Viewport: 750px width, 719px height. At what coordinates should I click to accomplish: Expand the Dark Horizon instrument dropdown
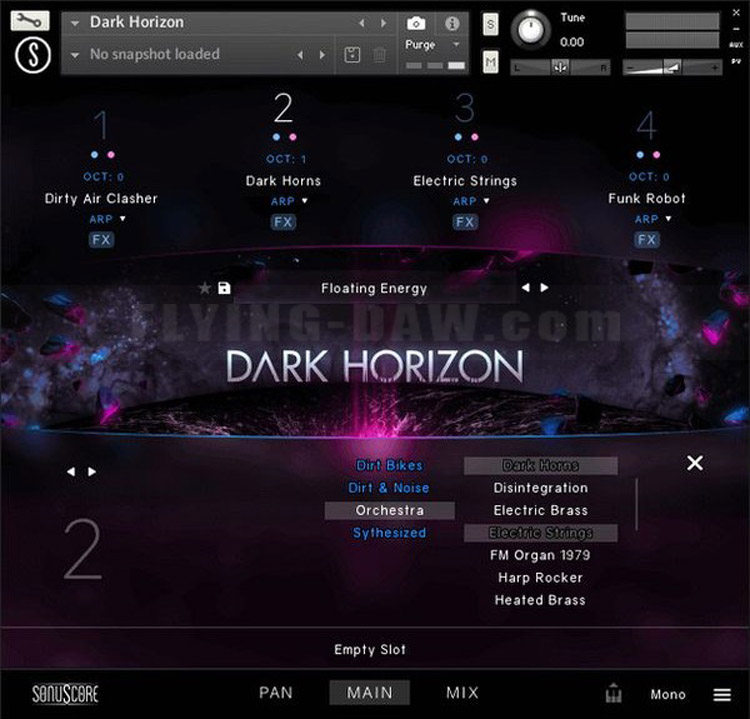pyautogui.click(x=75, y=23)
